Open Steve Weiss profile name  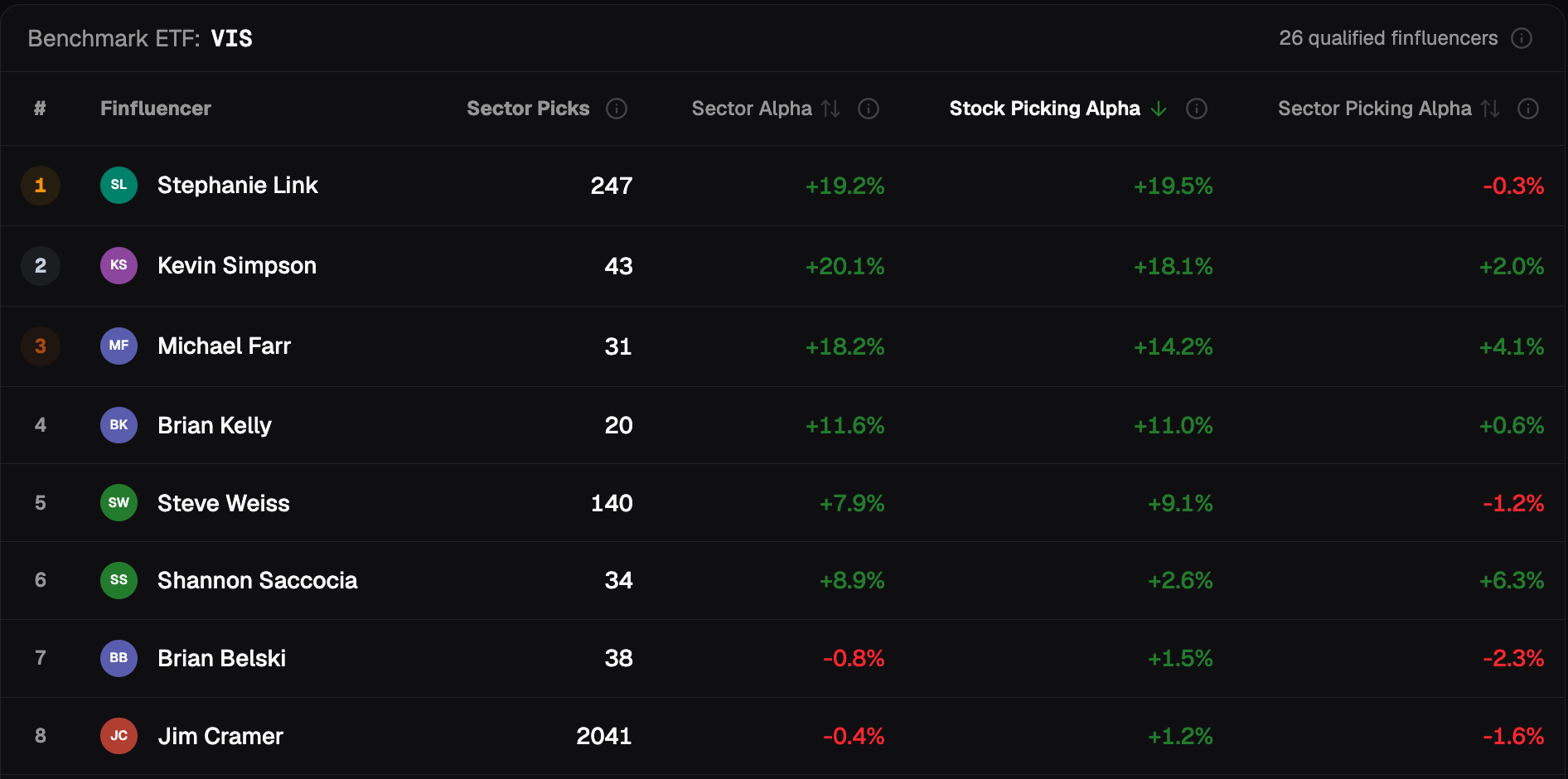pos(224,504)
